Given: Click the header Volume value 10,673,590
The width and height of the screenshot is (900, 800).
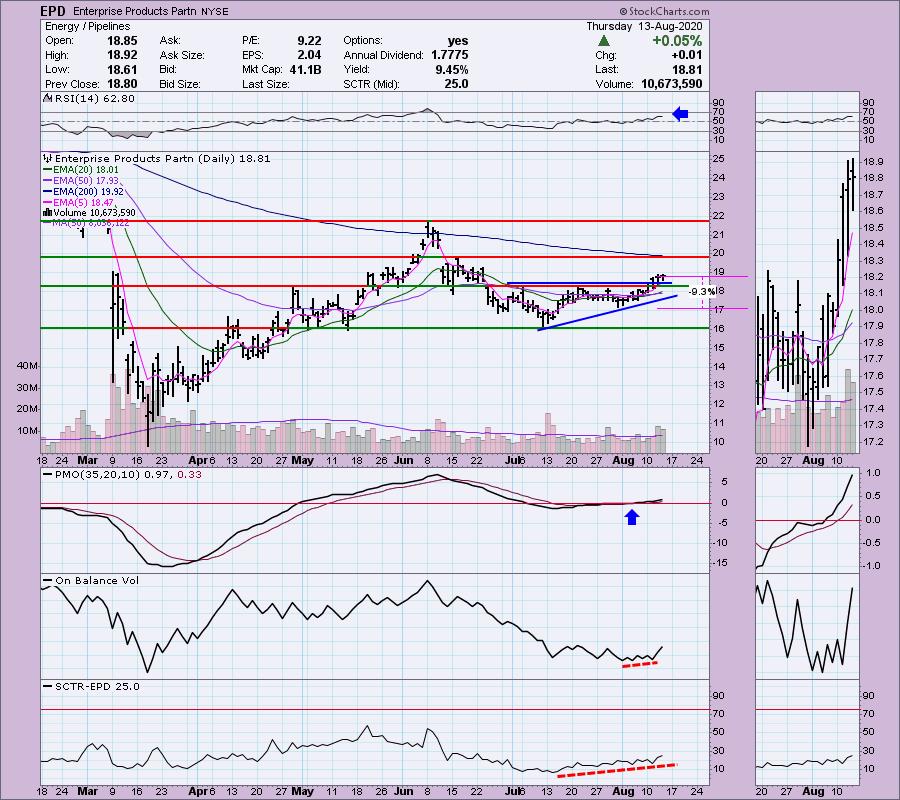Looking at the screenshot, I should tap(672, 84).
